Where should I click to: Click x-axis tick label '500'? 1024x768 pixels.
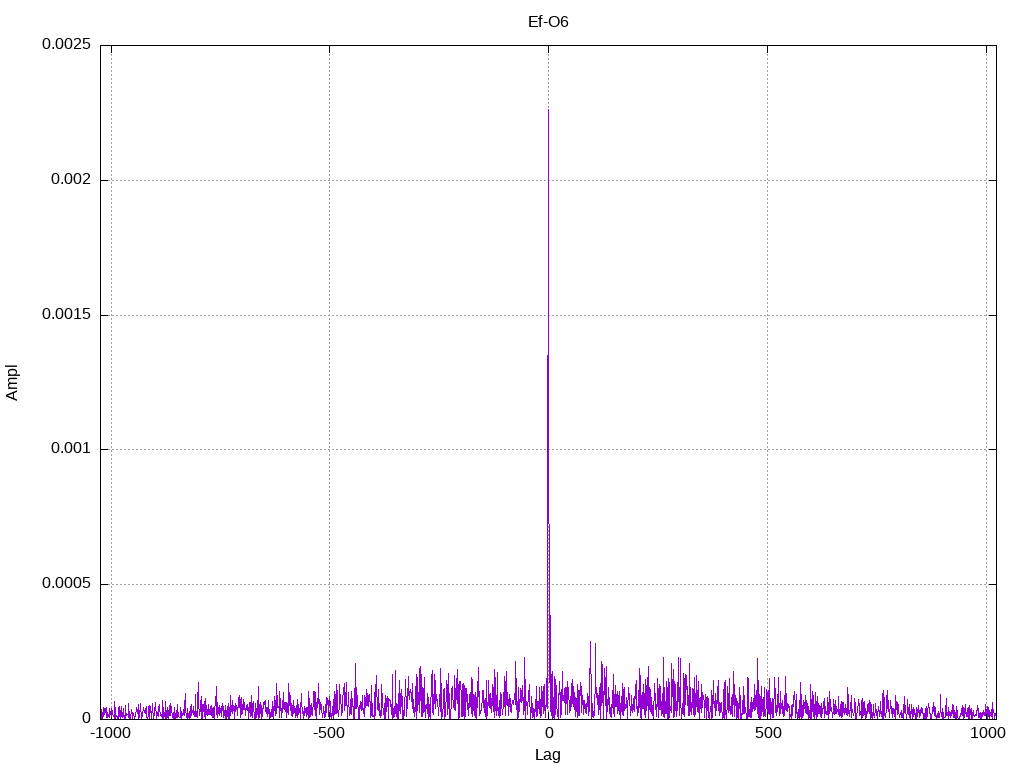tap(768, 733)
